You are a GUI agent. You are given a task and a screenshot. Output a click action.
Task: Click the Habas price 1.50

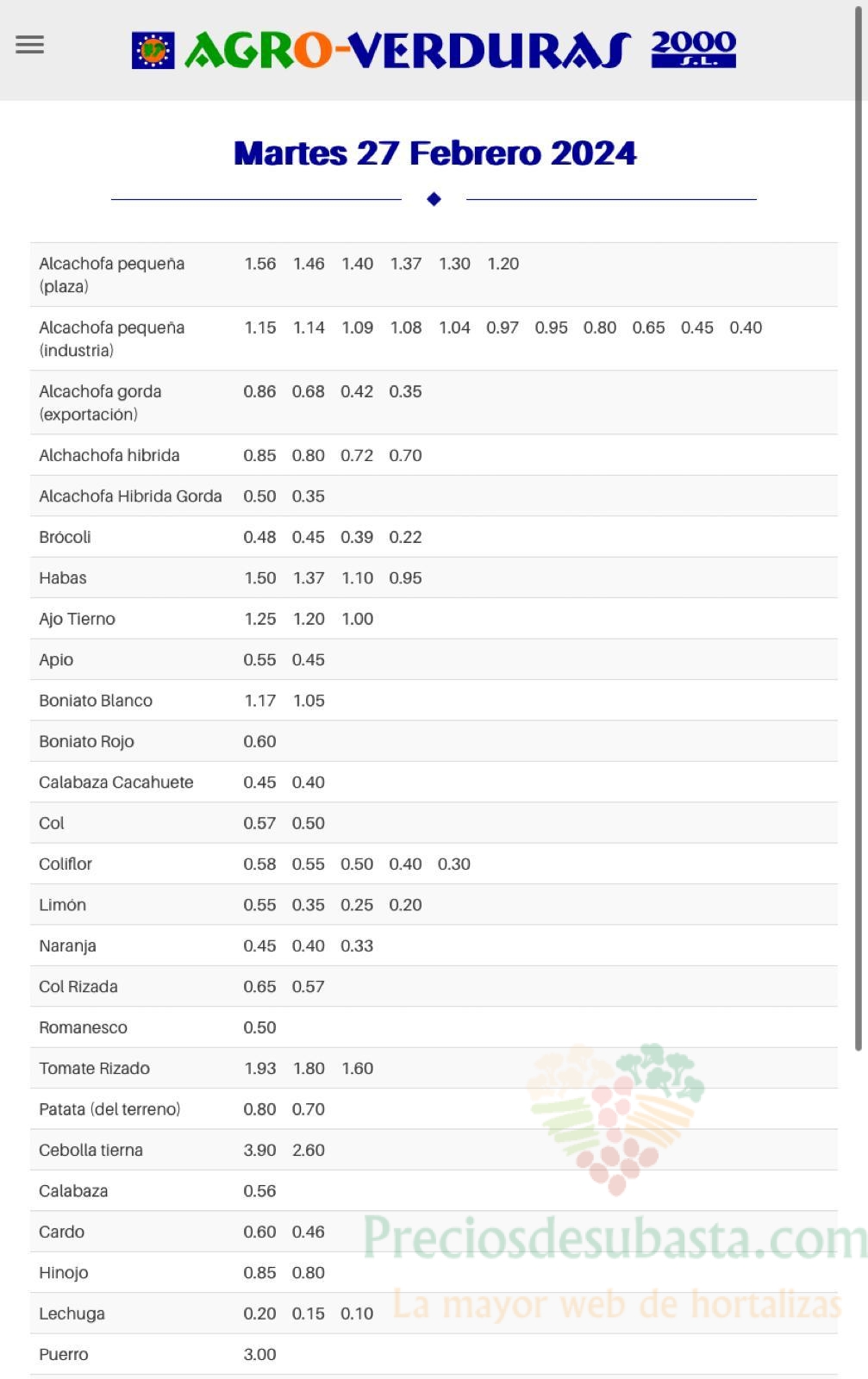click(260, 577)
